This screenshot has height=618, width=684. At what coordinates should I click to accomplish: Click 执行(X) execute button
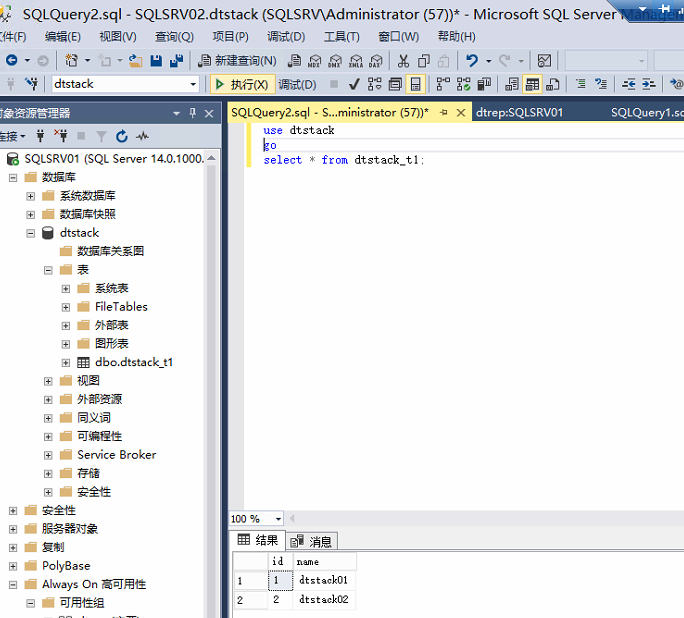(x=243, y=84)
